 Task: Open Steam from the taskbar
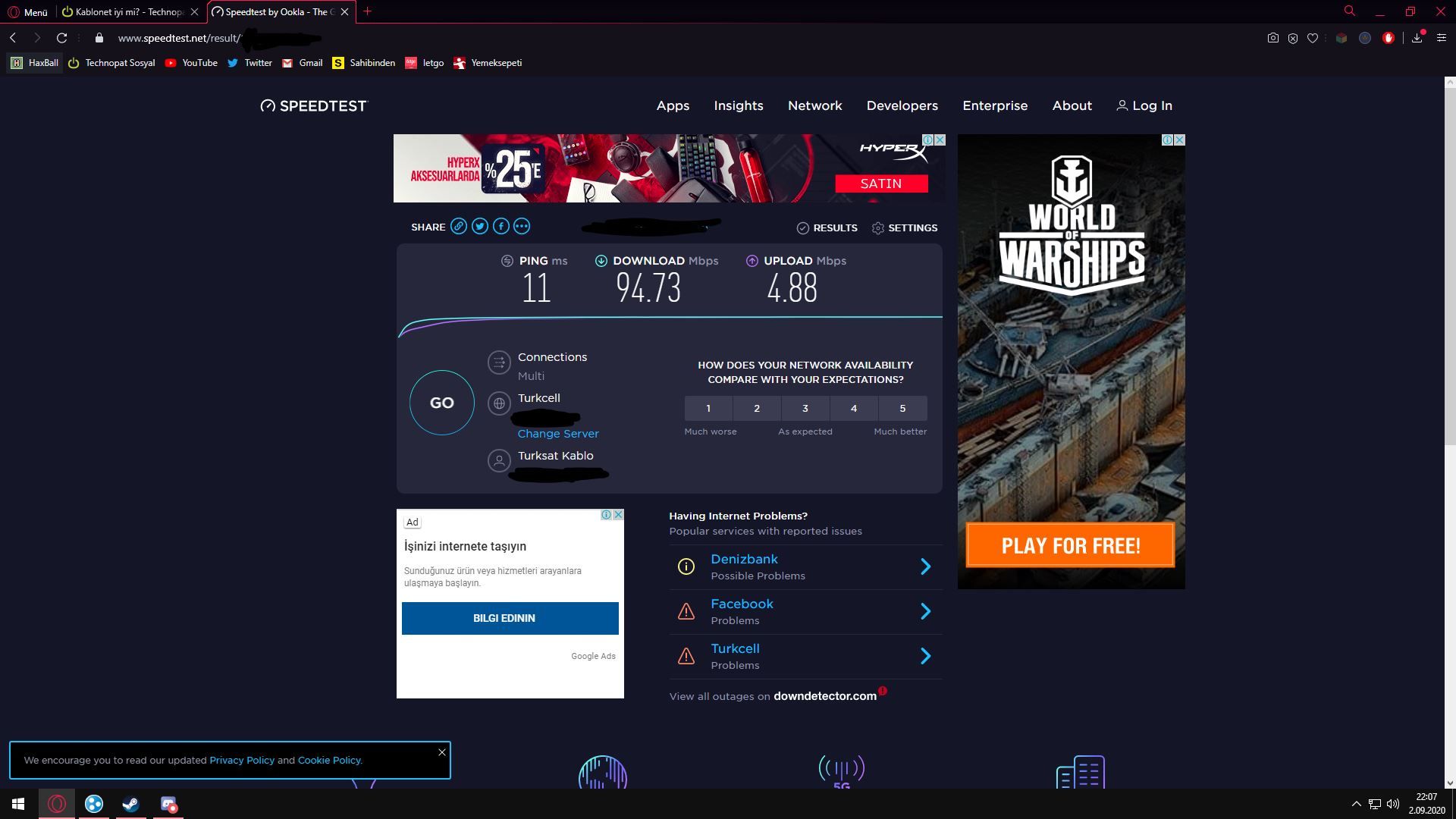[130, 804]
